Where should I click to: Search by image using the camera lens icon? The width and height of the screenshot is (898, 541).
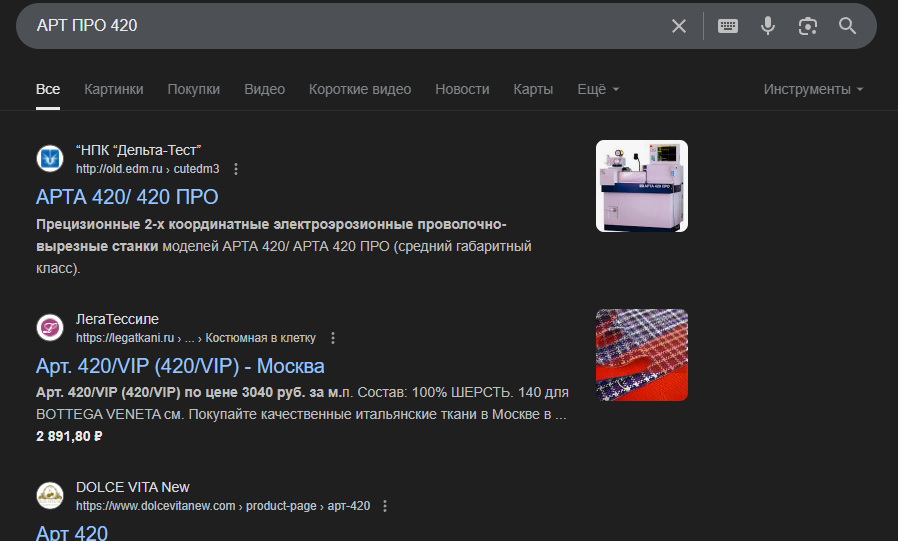[x=808, y=26]
